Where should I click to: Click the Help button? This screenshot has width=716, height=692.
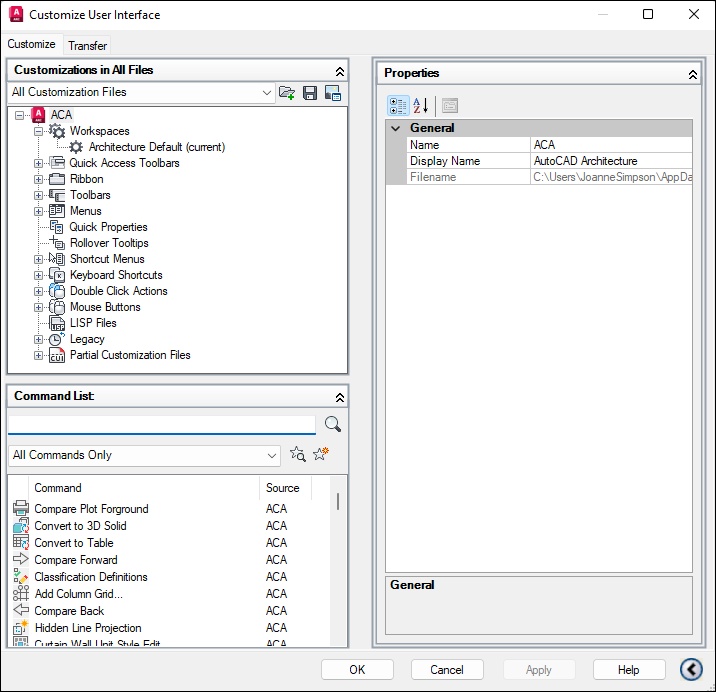[629, 670]
